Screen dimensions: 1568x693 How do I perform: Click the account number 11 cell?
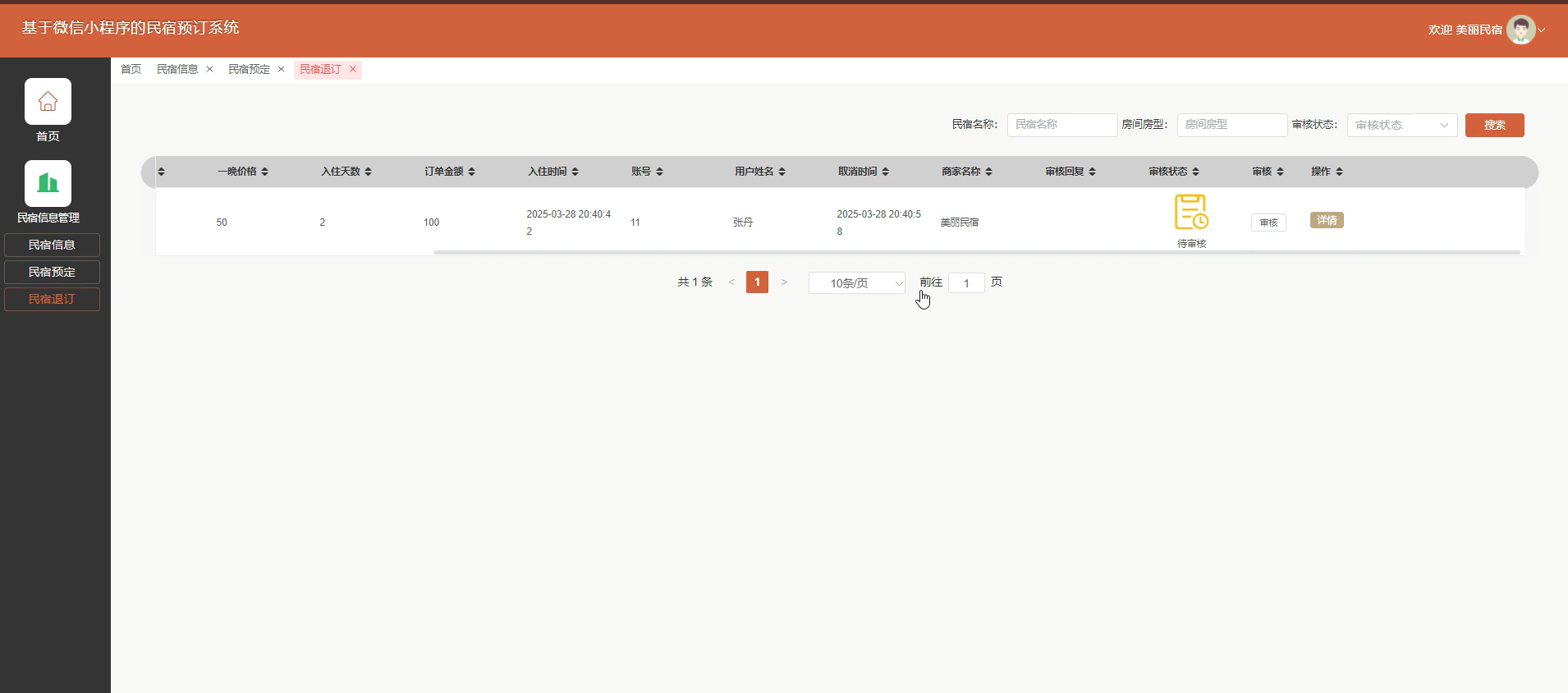pos(635,223)
